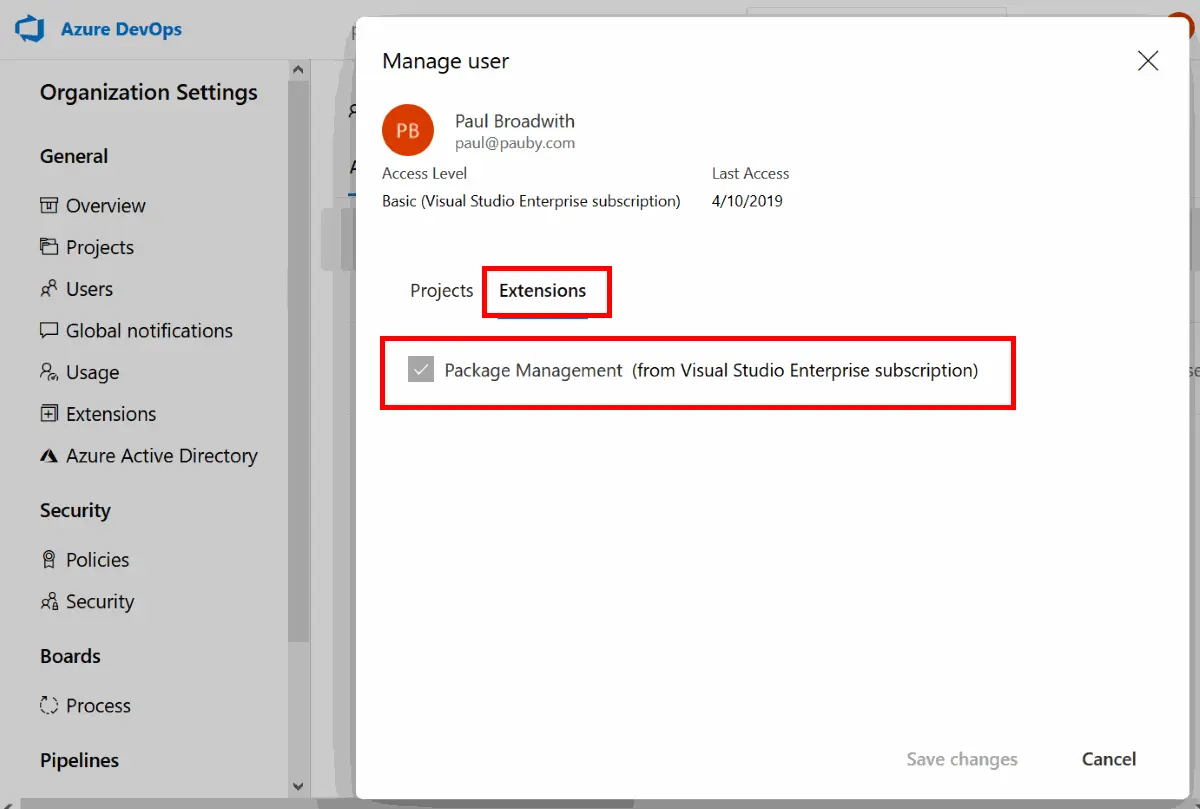Switch to the Projects tab in dialog
1200x809 pixels.
click(441, 291)
